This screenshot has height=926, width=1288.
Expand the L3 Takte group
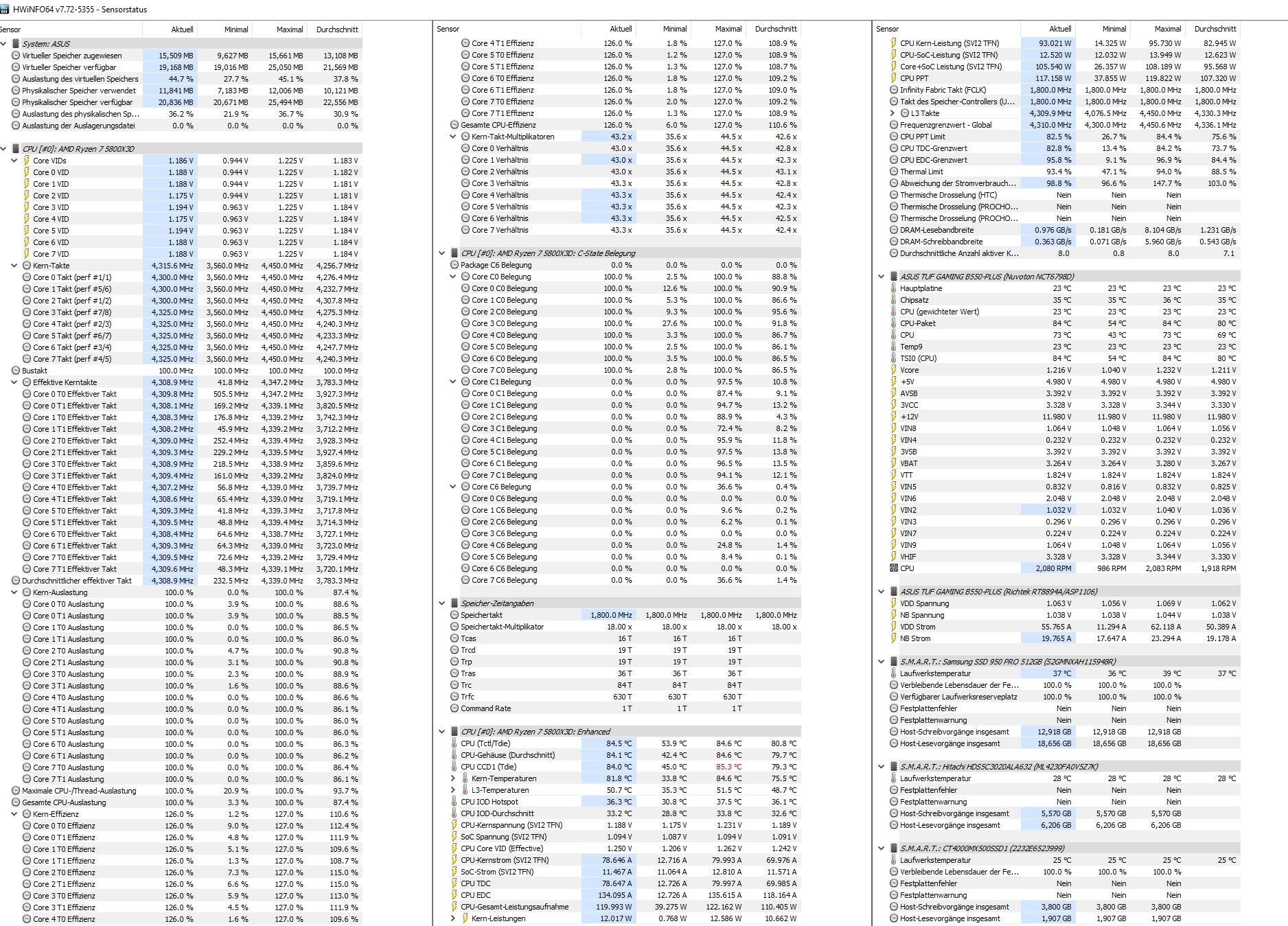pyautogui.click(x=893, y=113)
